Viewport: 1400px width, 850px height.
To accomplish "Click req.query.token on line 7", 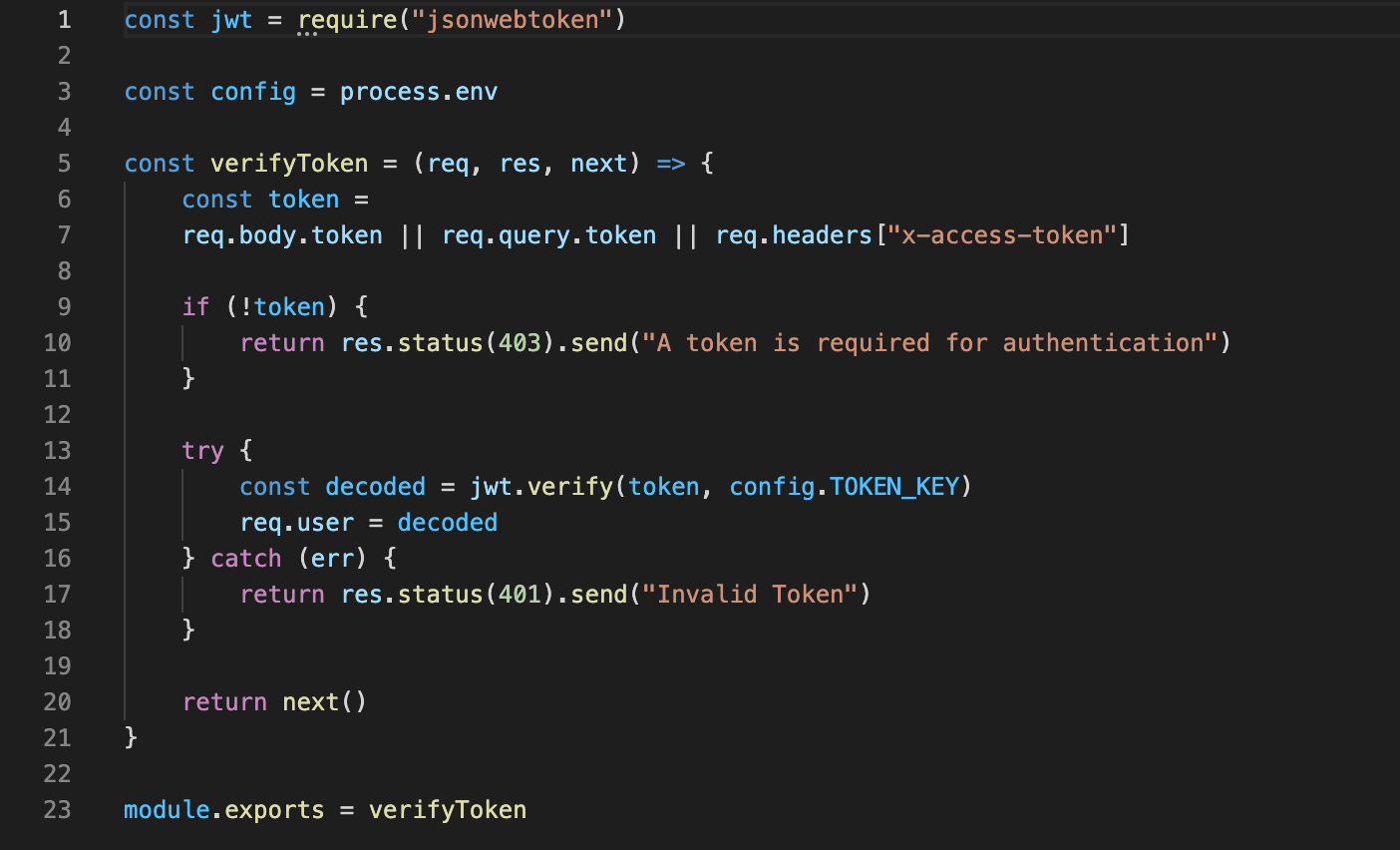I will pyautogui.click(x=549, y=235).
